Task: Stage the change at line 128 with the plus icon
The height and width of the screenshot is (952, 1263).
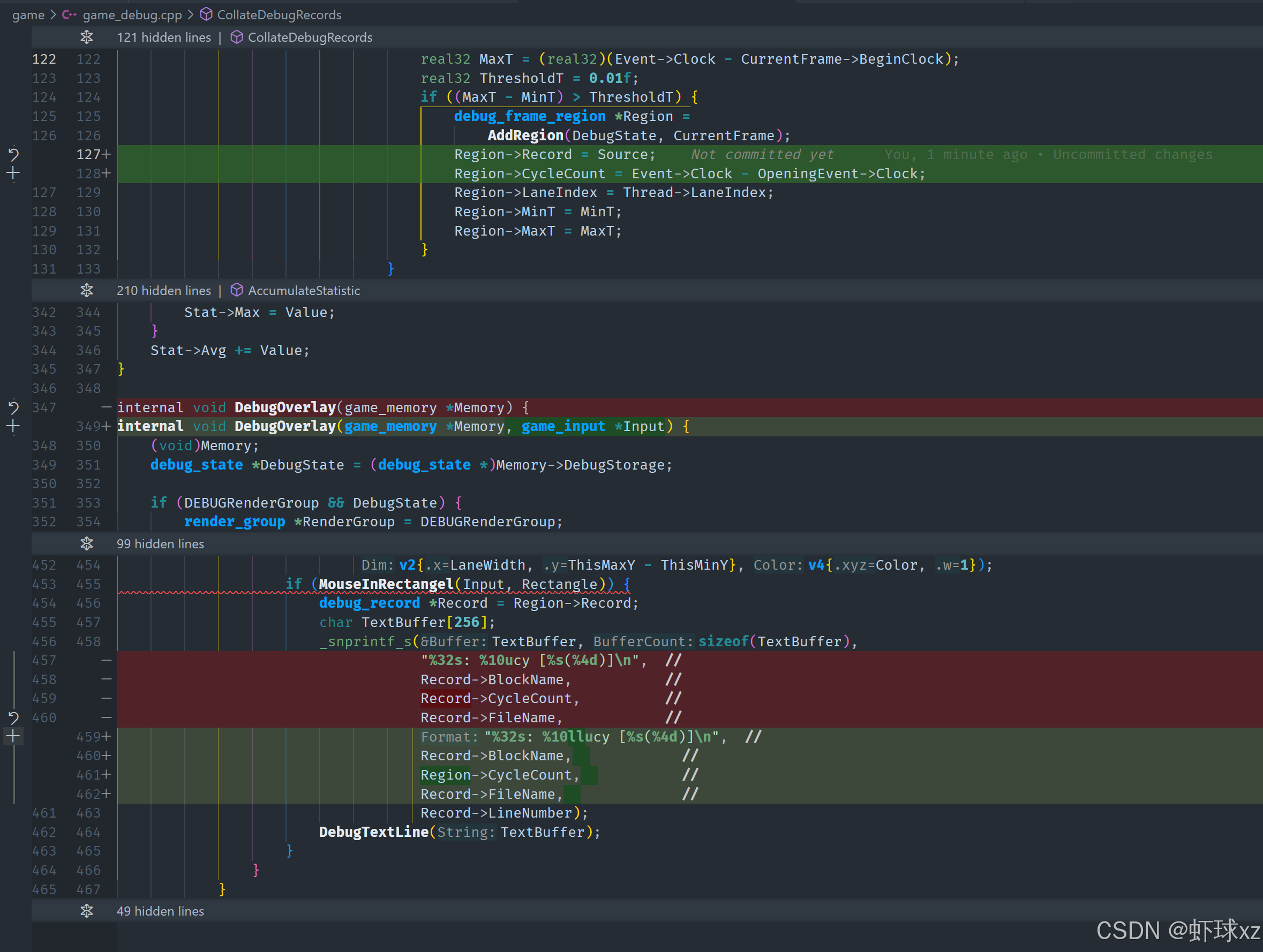Action: (13, 173)
